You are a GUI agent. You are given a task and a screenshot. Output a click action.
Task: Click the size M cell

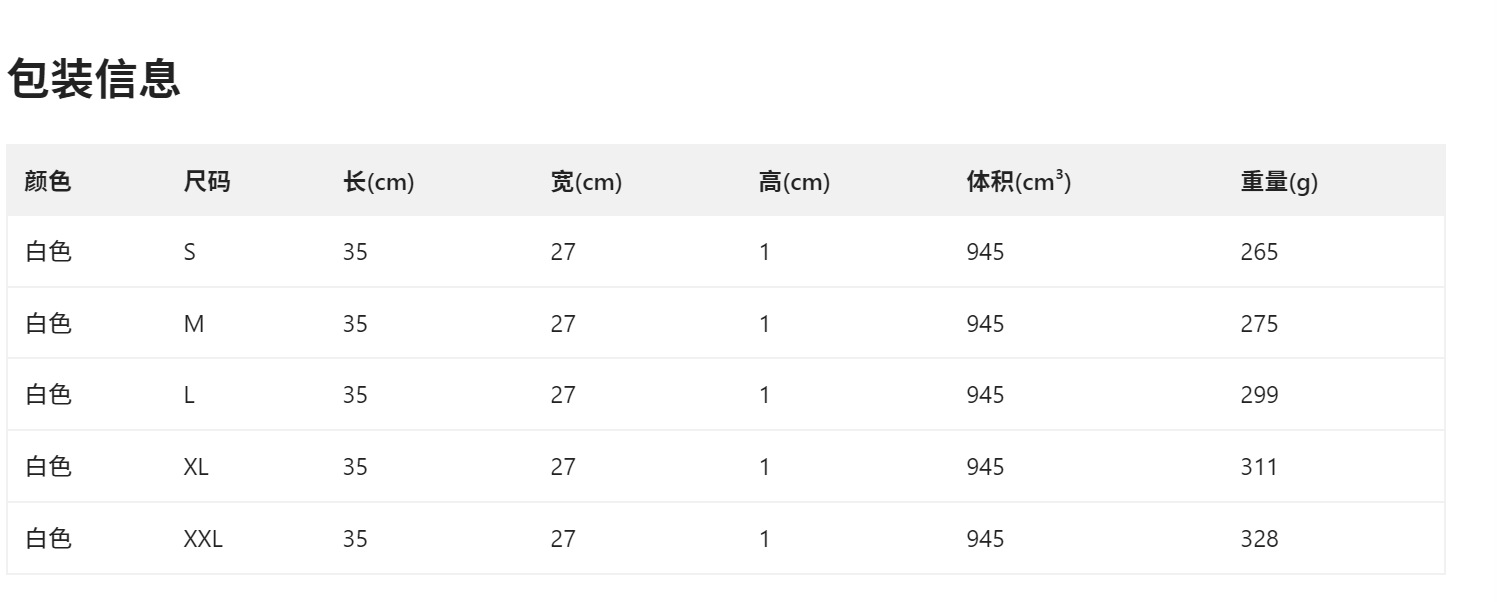point(194,324)
